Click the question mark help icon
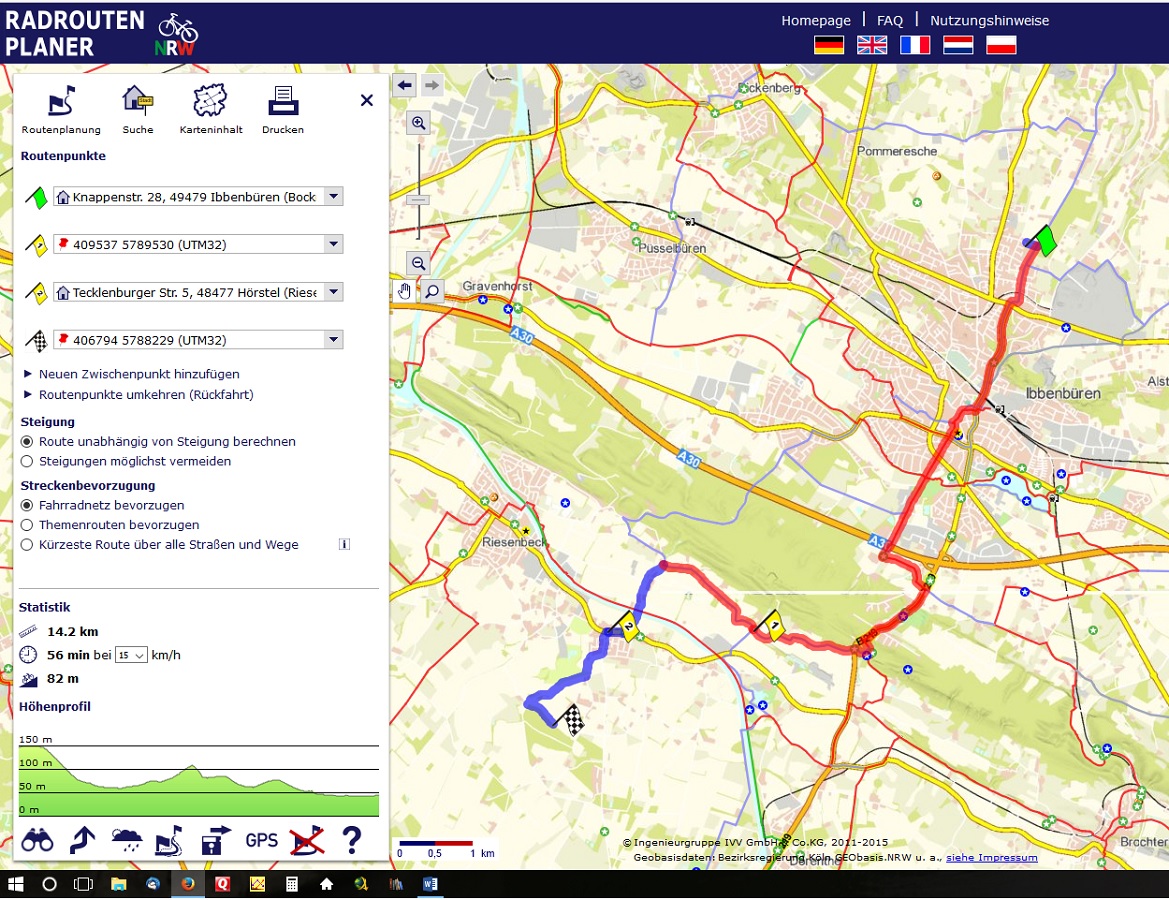1169x900 pixels. coord(351,840)
